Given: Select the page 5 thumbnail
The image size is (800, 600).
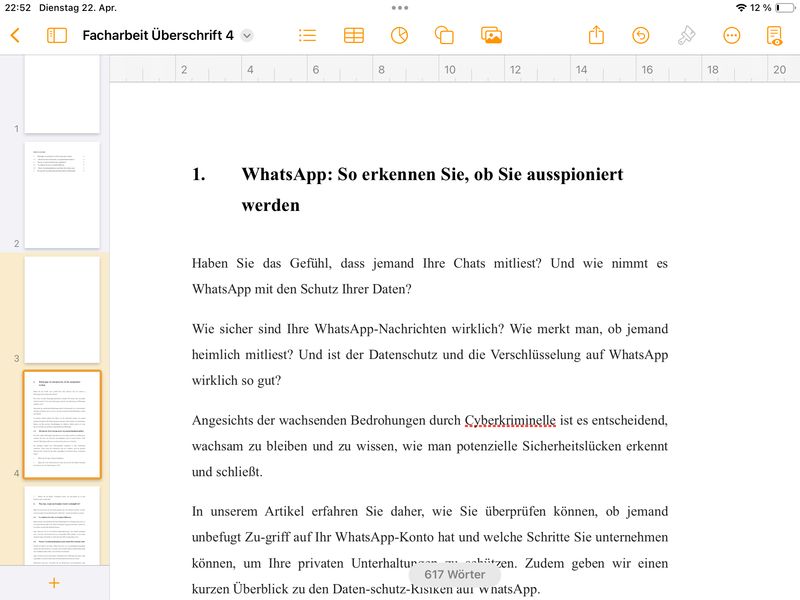Looking at the screenshot, I should pyautogui.click(x=62, y=526).
